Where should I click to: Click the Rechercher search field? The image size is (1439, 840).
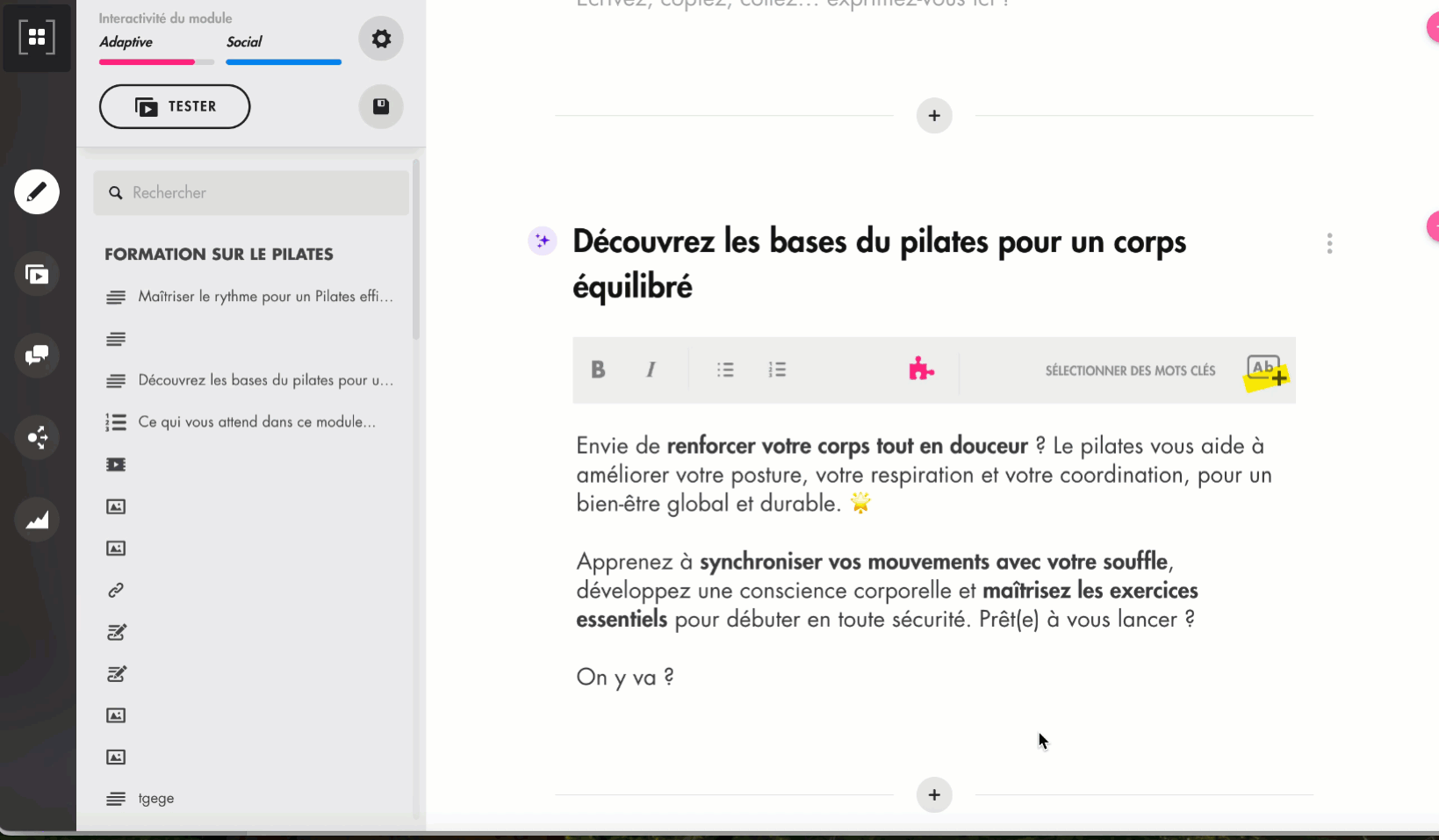(263, 193)
